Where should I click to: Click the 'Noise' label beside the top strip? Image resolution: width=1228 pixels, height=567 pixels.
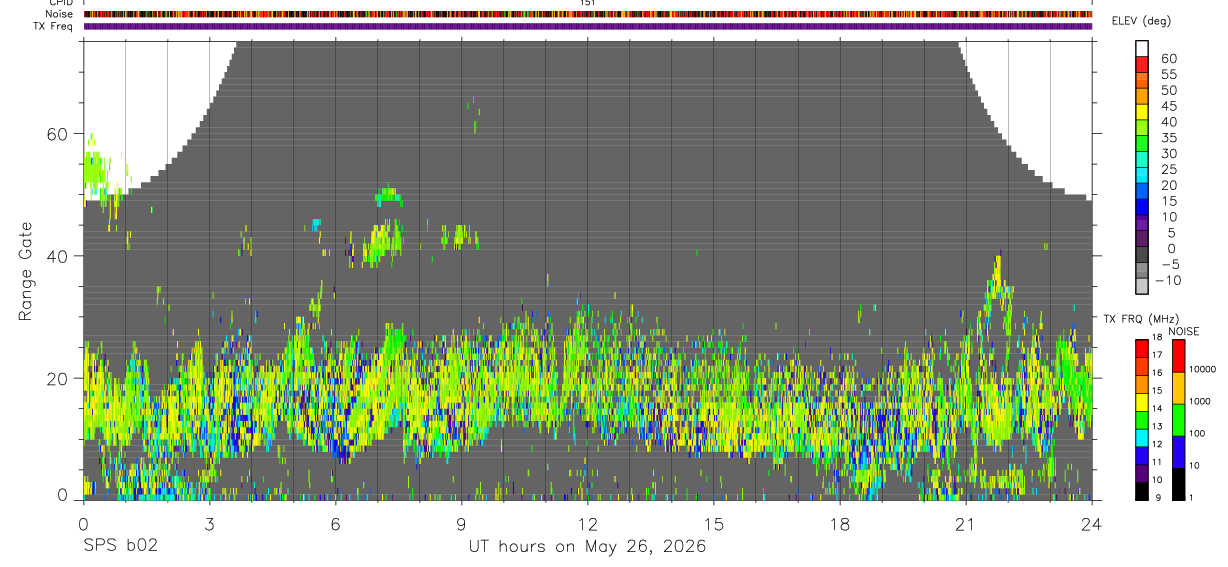point(60,14)
